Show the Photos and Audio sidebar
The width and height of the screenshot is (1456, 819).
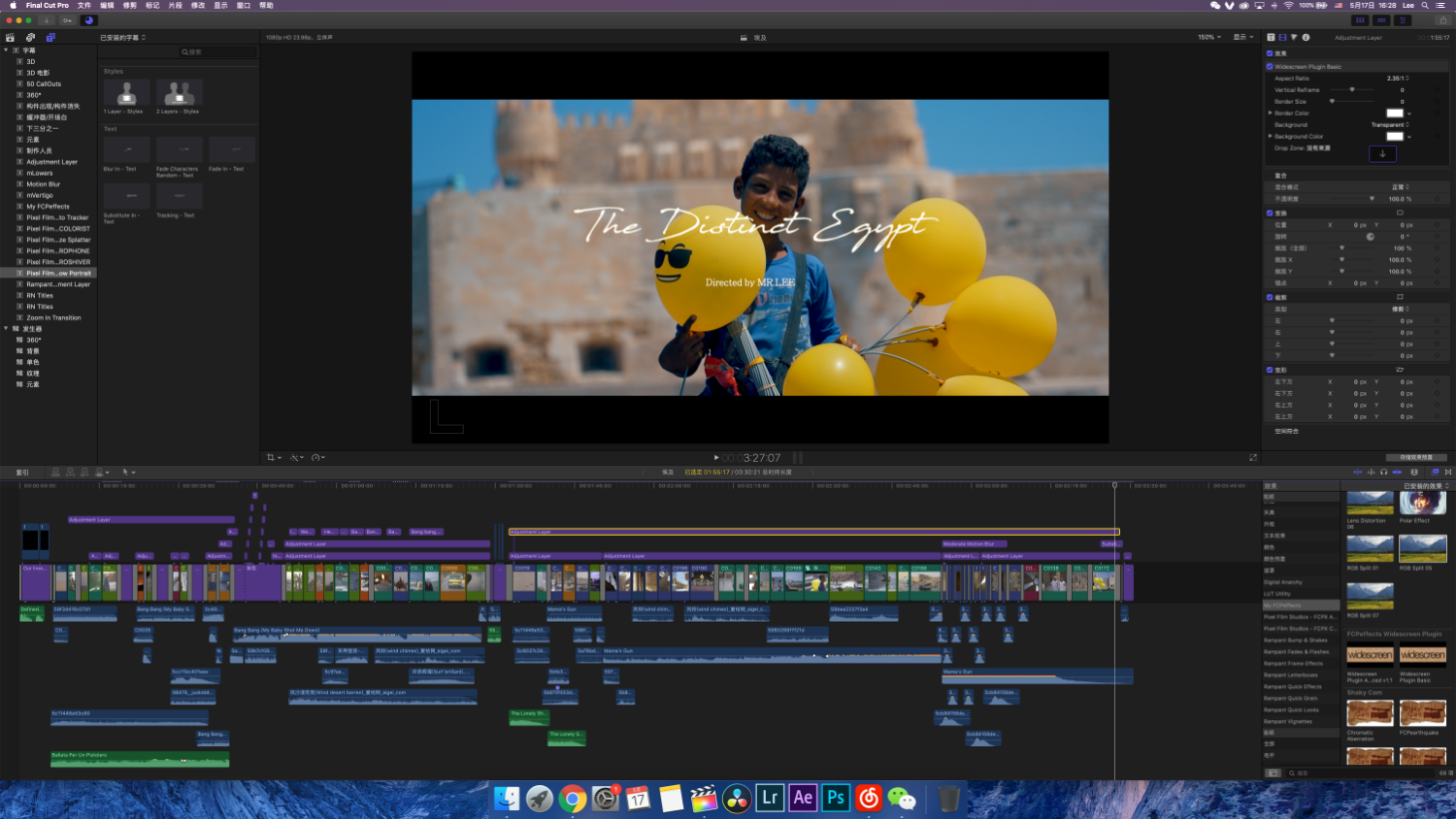click(x=30, y=38)
